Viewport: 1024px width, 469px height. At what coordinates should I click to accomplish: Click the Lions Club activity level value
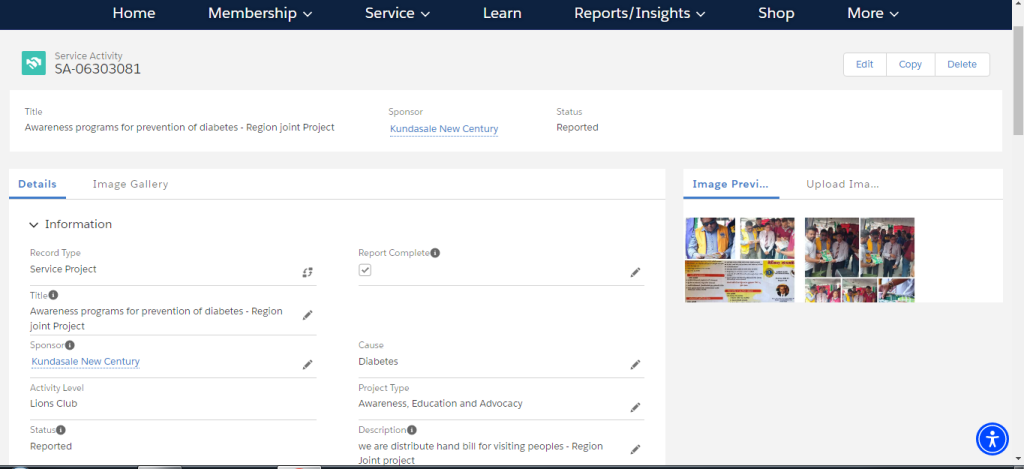point(54,404)
